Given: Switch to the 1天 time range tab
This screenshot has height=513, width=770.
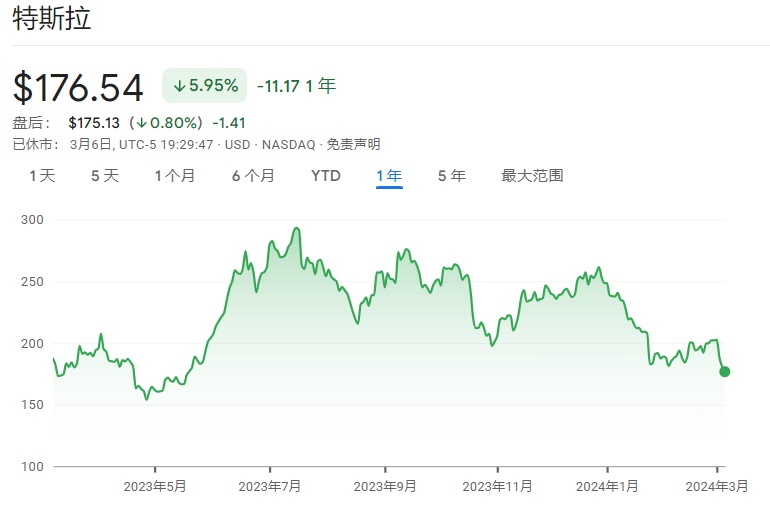Looking at the screenshot, I should pyautogui.click(x=42, y=176).
